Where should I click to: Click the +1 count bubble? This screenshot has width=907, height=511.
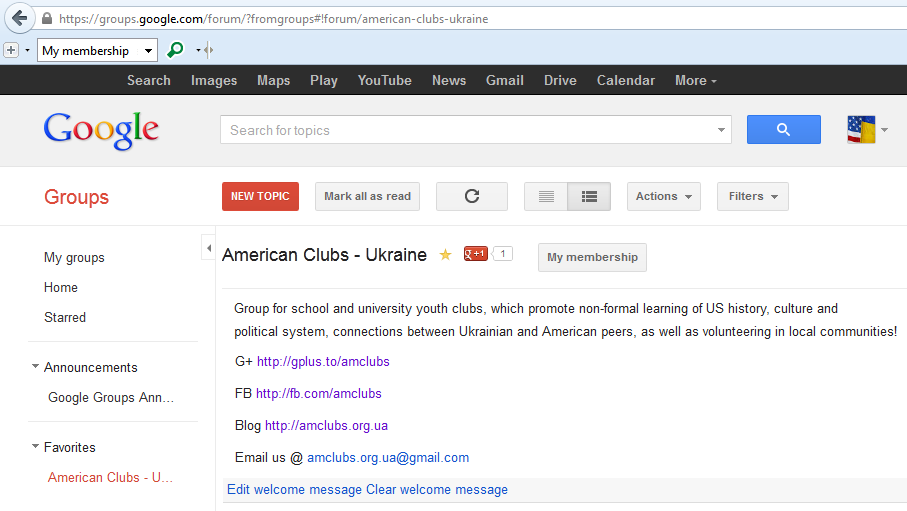[503, 253]
